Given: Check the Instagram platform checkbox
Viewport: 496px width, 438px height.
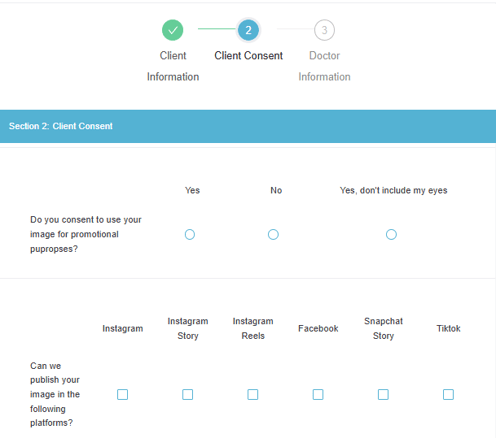Looking at the screenshot, I should coord(122,394).
